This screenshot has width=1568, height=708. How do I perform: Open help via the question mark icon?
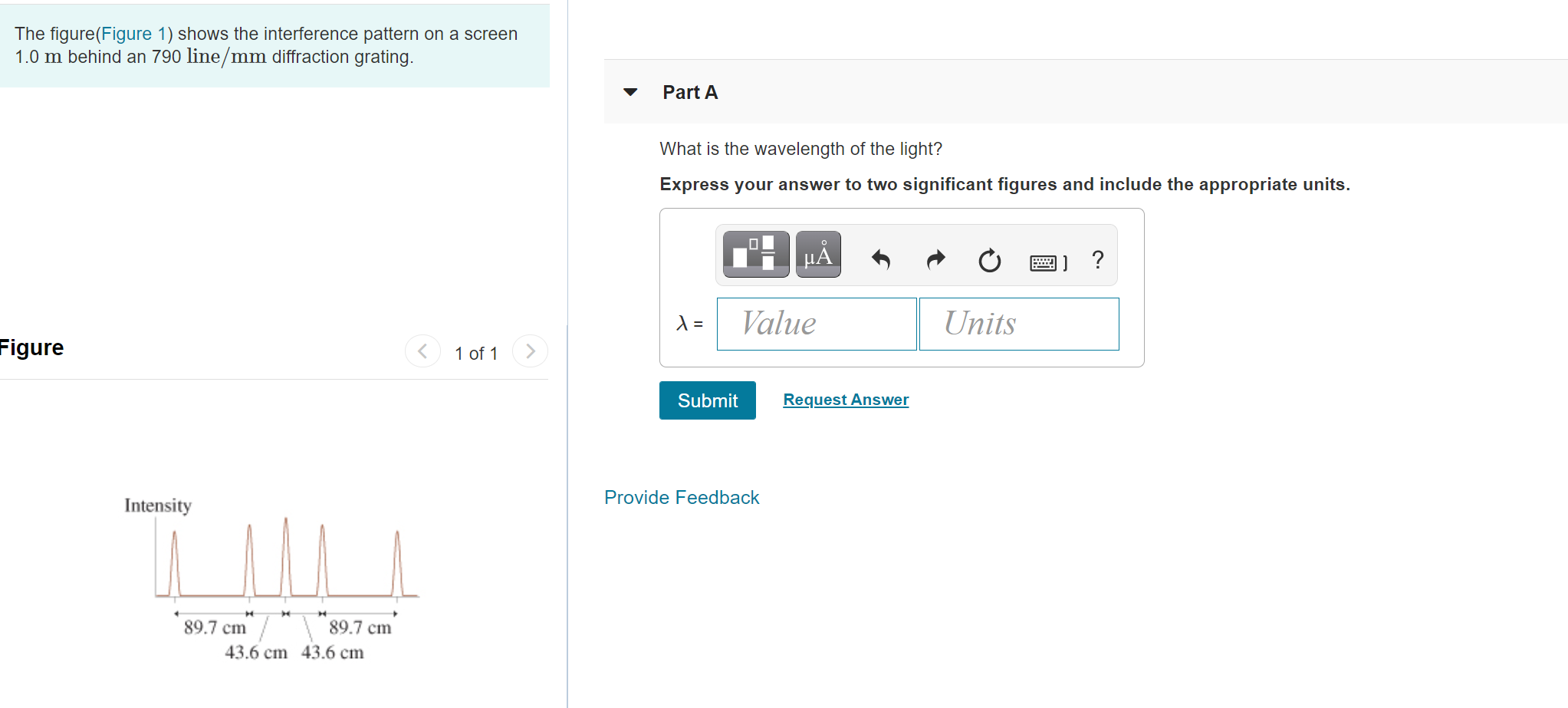[1096, 259]
